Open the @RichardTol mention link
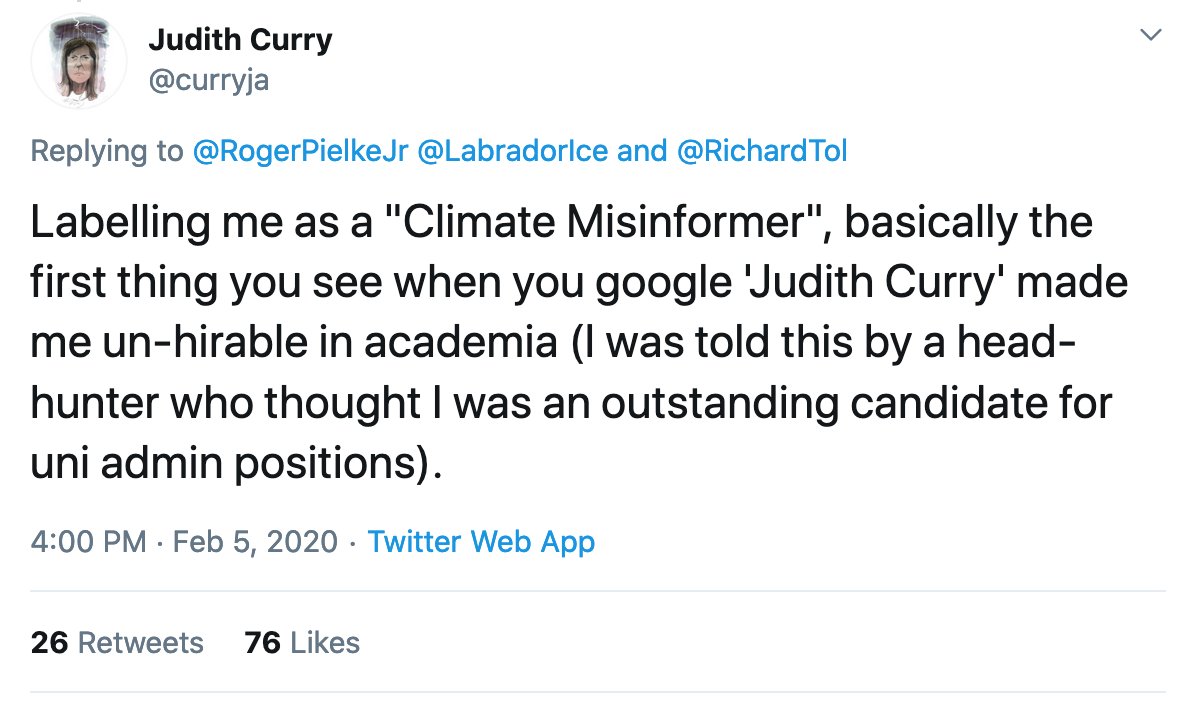1178x704 pixels. 761,151
